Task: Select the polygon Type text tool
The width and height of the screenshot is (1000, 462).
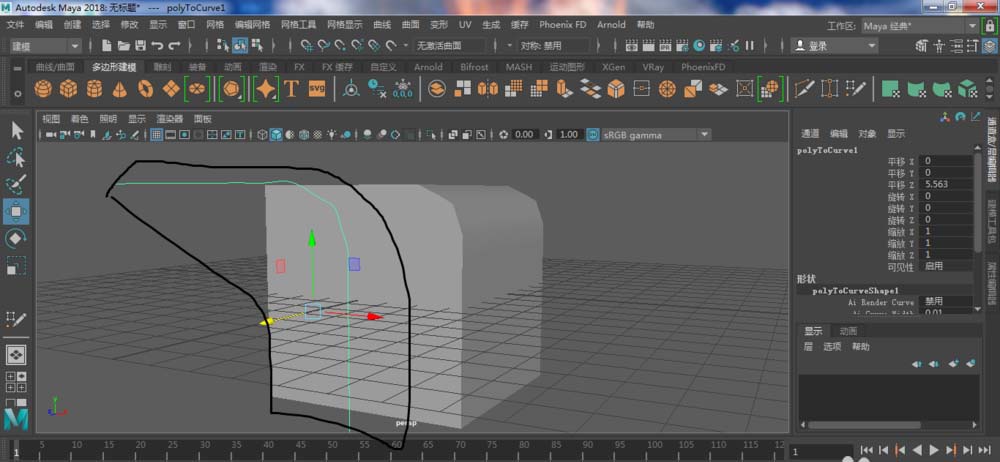Action: coord(292,89)
